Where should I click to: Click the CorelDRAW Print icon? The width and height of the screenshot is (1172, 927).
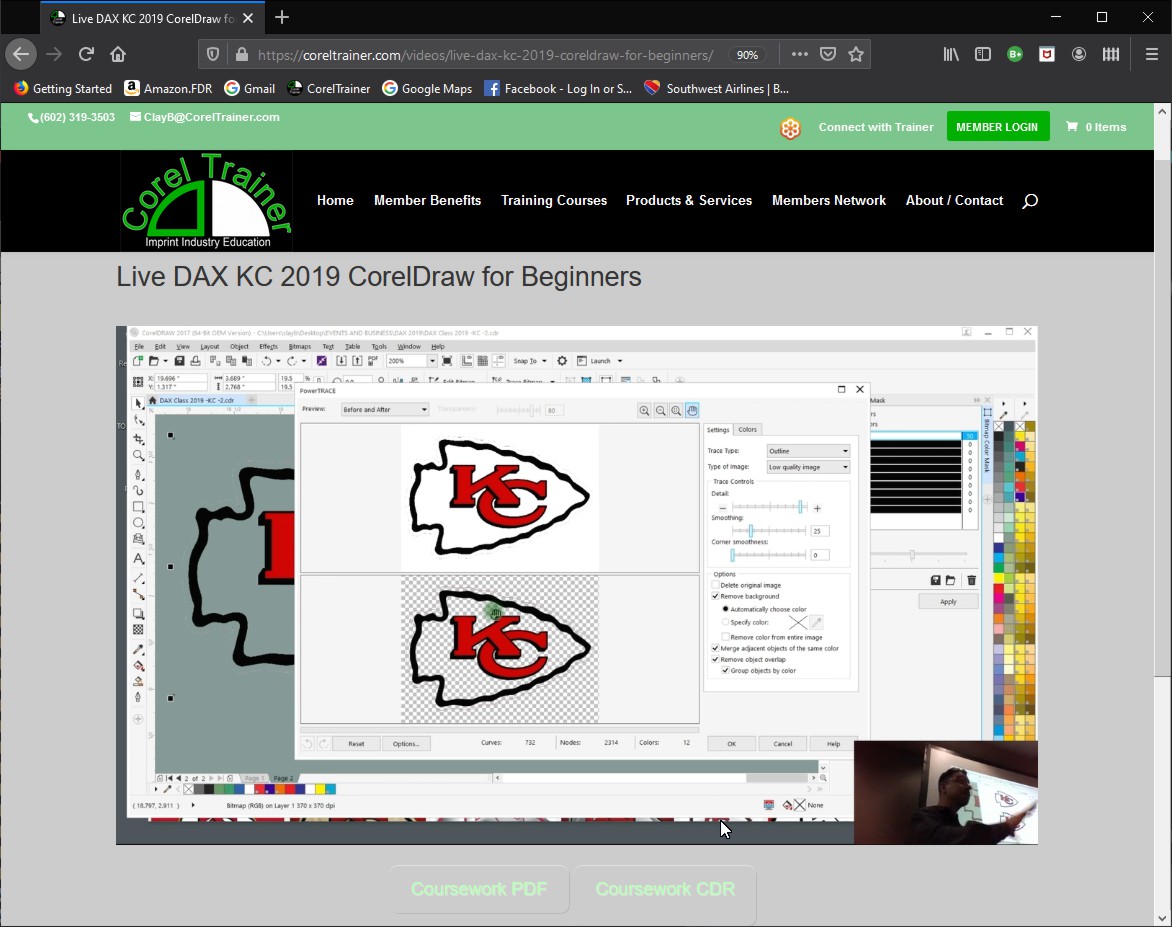(x=195, y=361)
